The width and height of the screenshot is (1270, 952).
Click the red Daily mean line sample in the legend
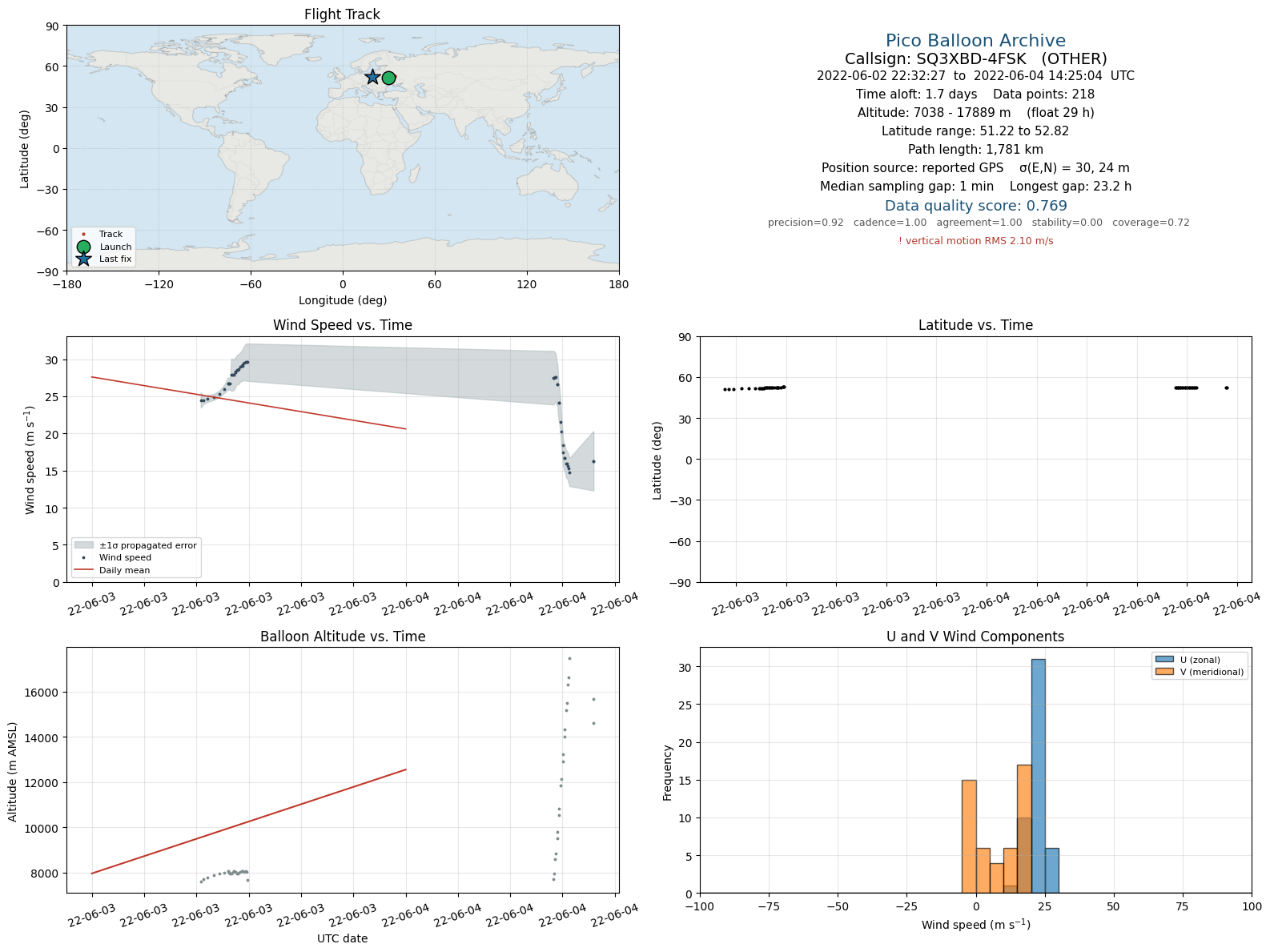tap(83, 570)
